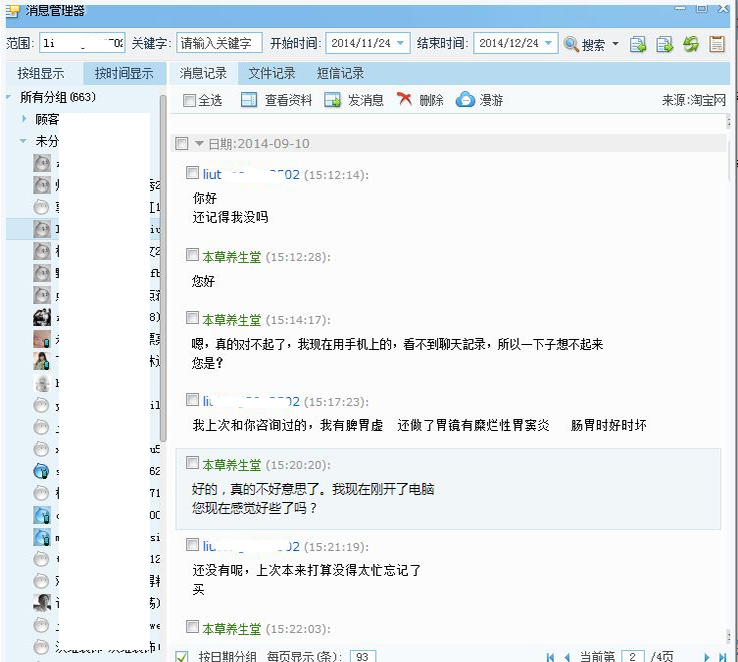The height and width of the screenshot is (662, 738).
Task: Open the 短信记录 tab
Action: [340, 73]
